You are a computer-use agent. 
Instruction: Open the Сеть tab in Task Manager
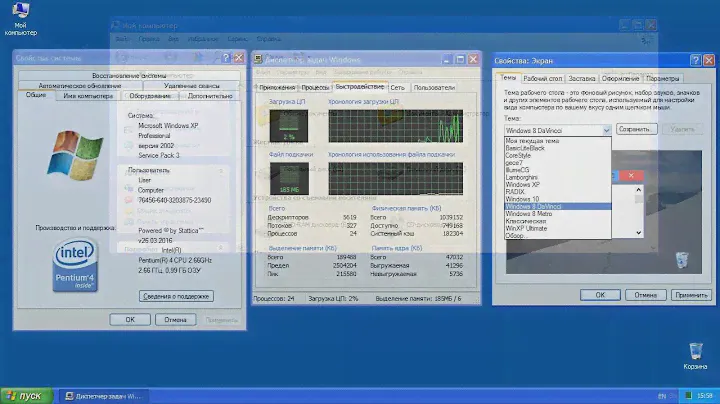[x=397, y=88]
